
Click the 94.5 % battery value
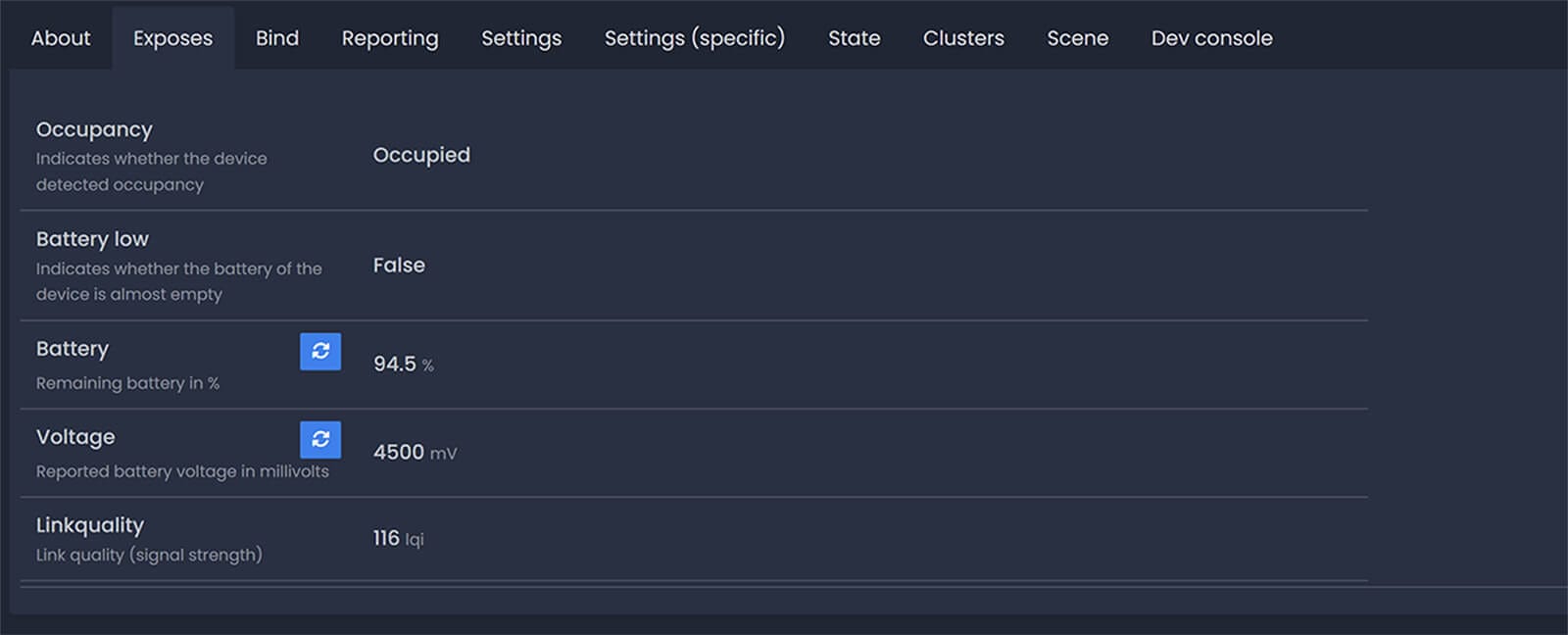(x=403, y=364)
